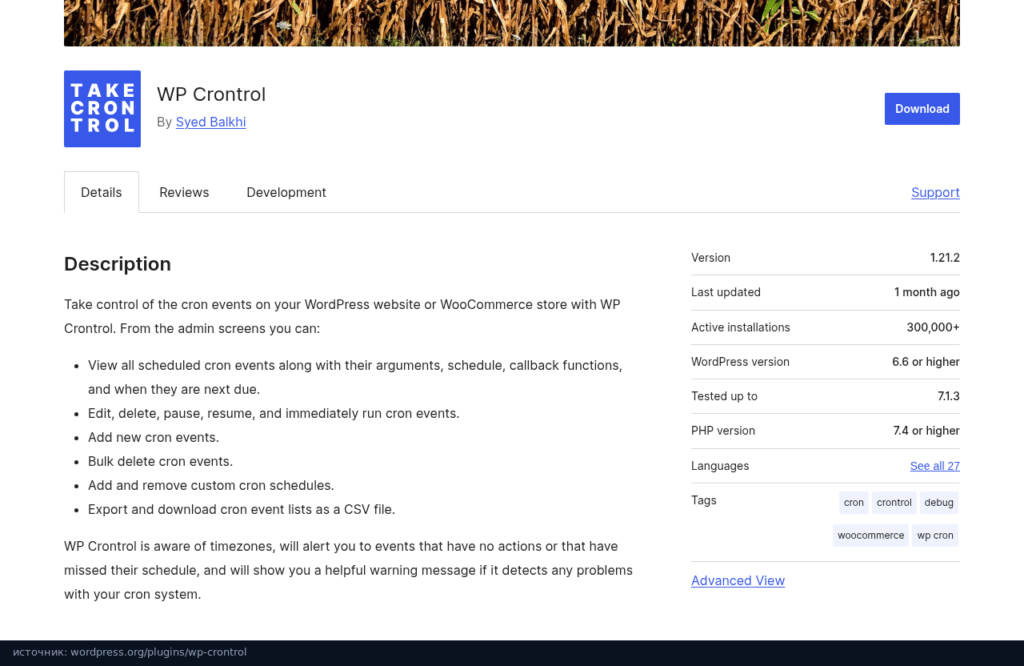Open author Syed Balkhi's profile link
Screen dimensions: 1024x666
[x=211, y=122]
